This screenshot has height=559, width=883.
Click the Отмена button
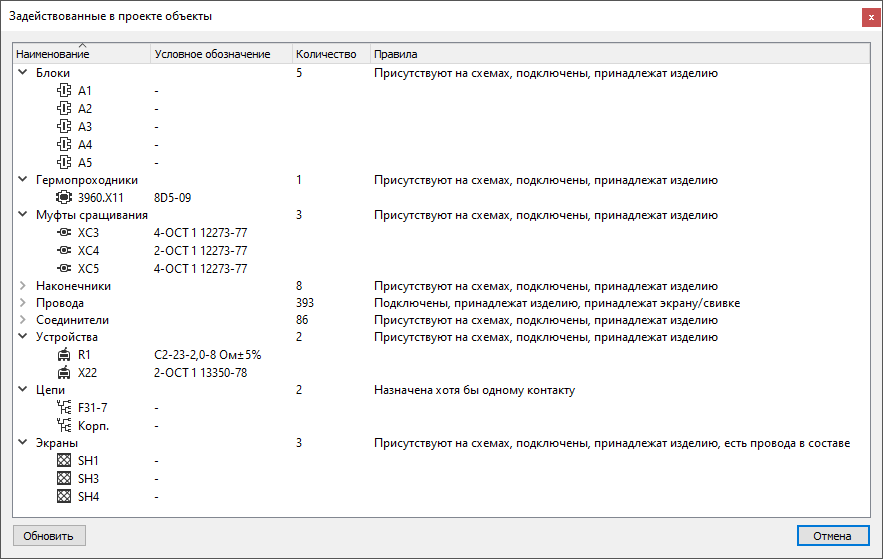832,536
